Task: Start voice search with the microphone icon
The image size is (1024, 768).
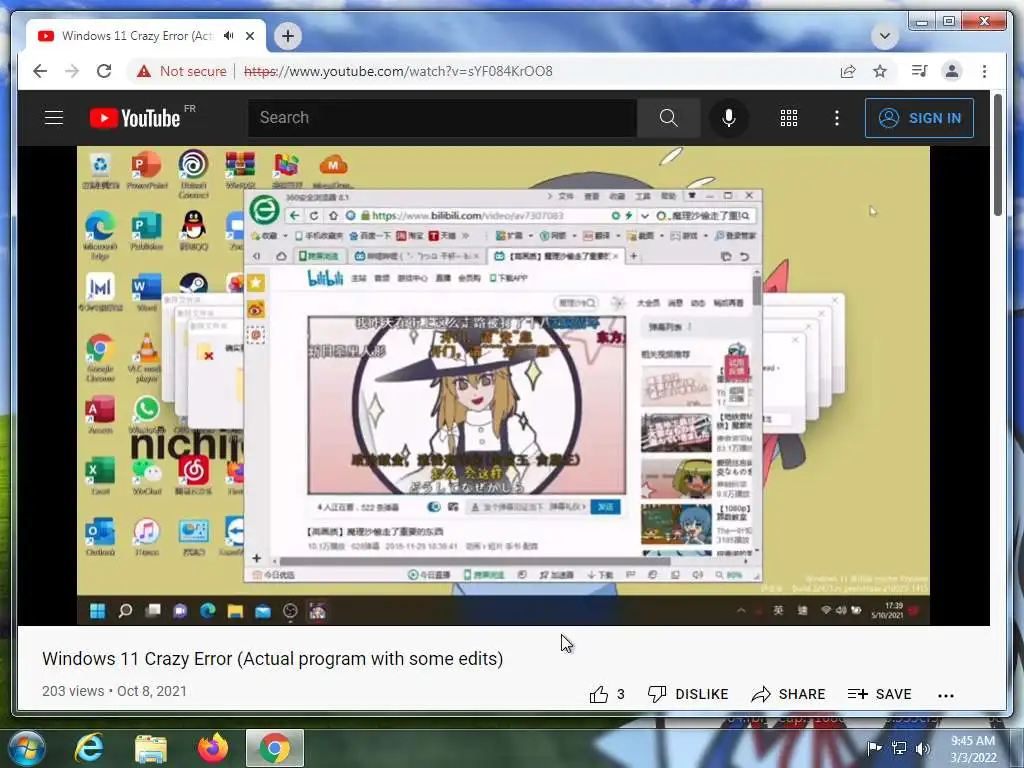Action: [x=729, y=118]
